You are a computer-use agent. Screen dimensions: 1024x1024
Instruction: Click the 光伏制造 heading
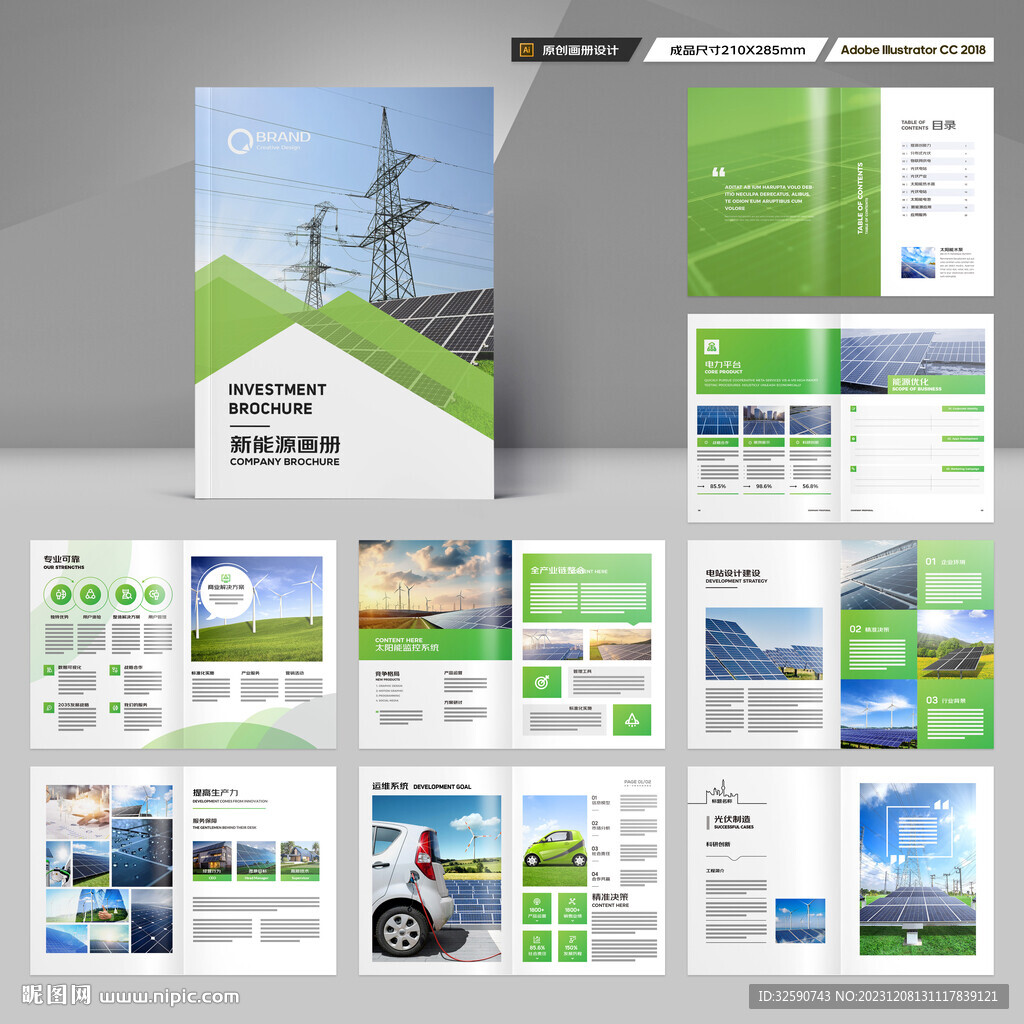(732, 819)
